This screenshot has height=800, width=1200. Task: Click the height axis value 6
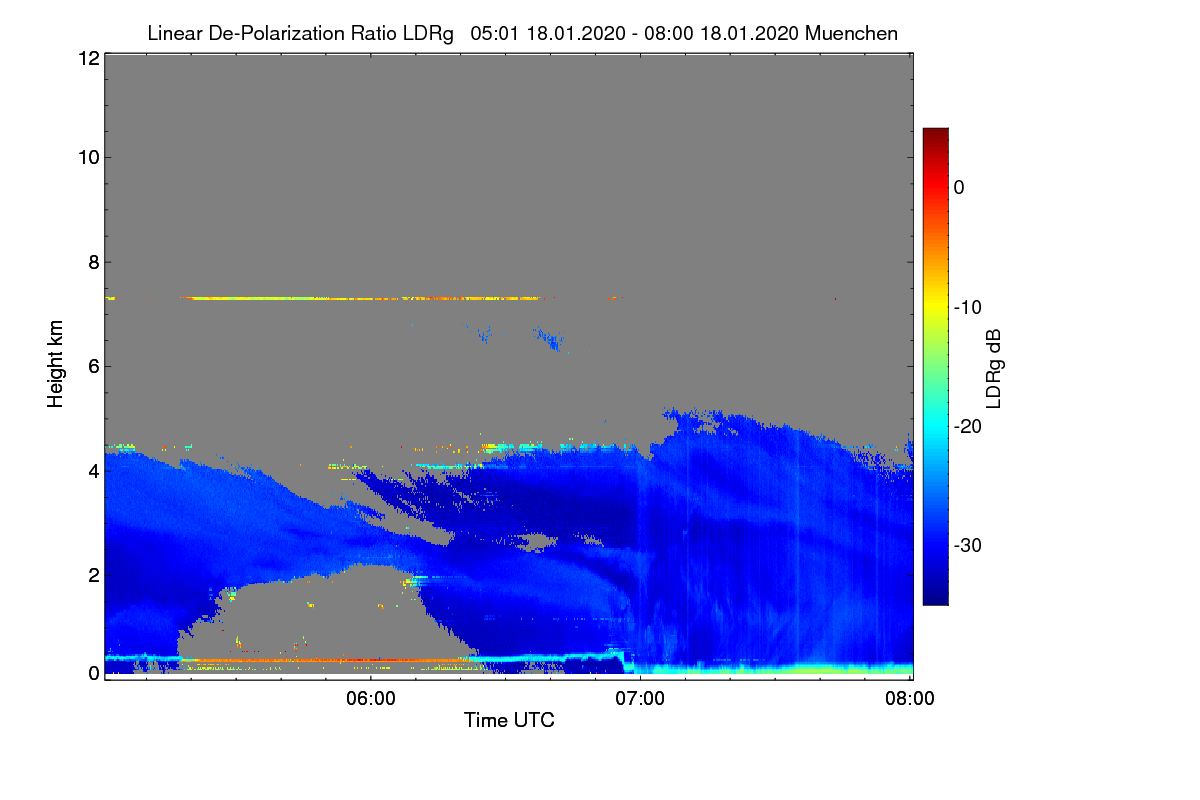[x=92, y=366]
